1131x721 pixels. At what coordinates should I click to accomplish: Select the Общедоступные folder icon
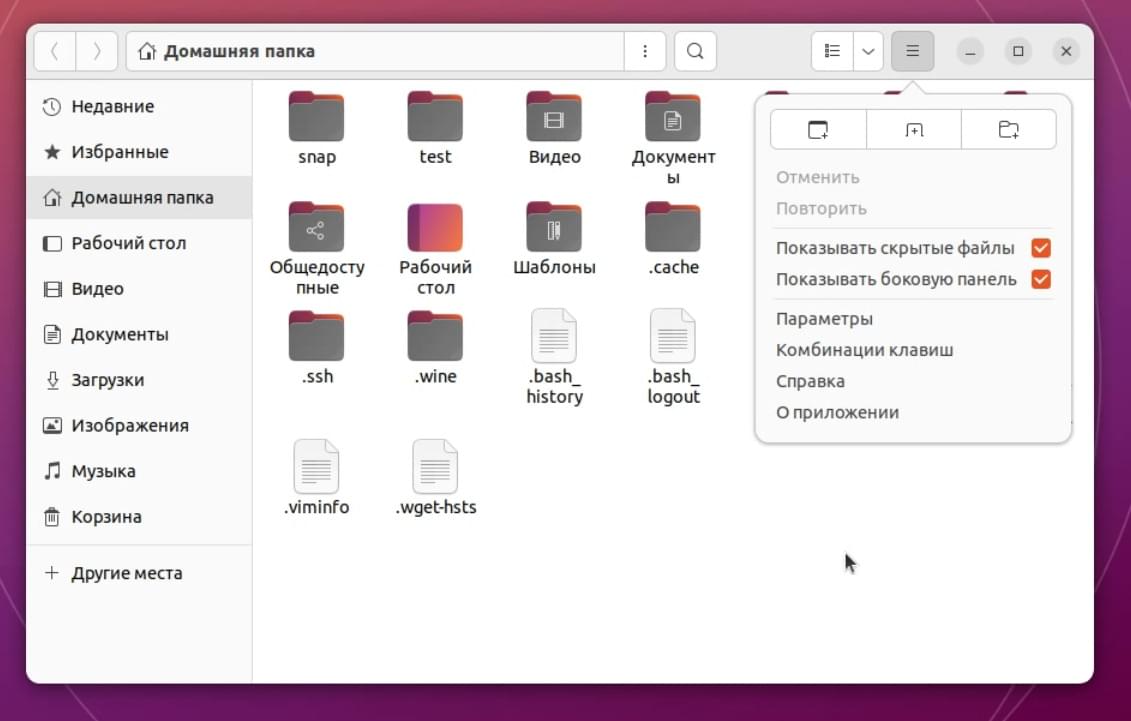click(x=317, y=227)
